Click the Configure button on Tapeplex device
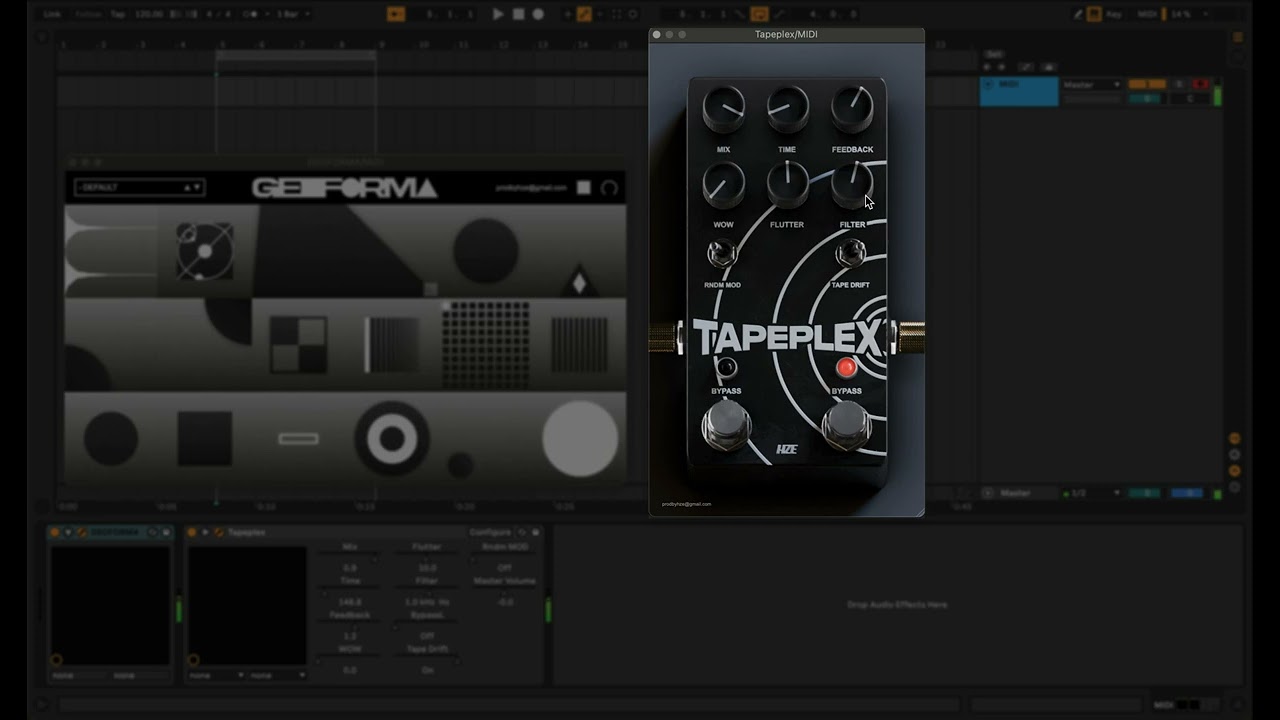 pyautogui.click(x=490, y=533)
